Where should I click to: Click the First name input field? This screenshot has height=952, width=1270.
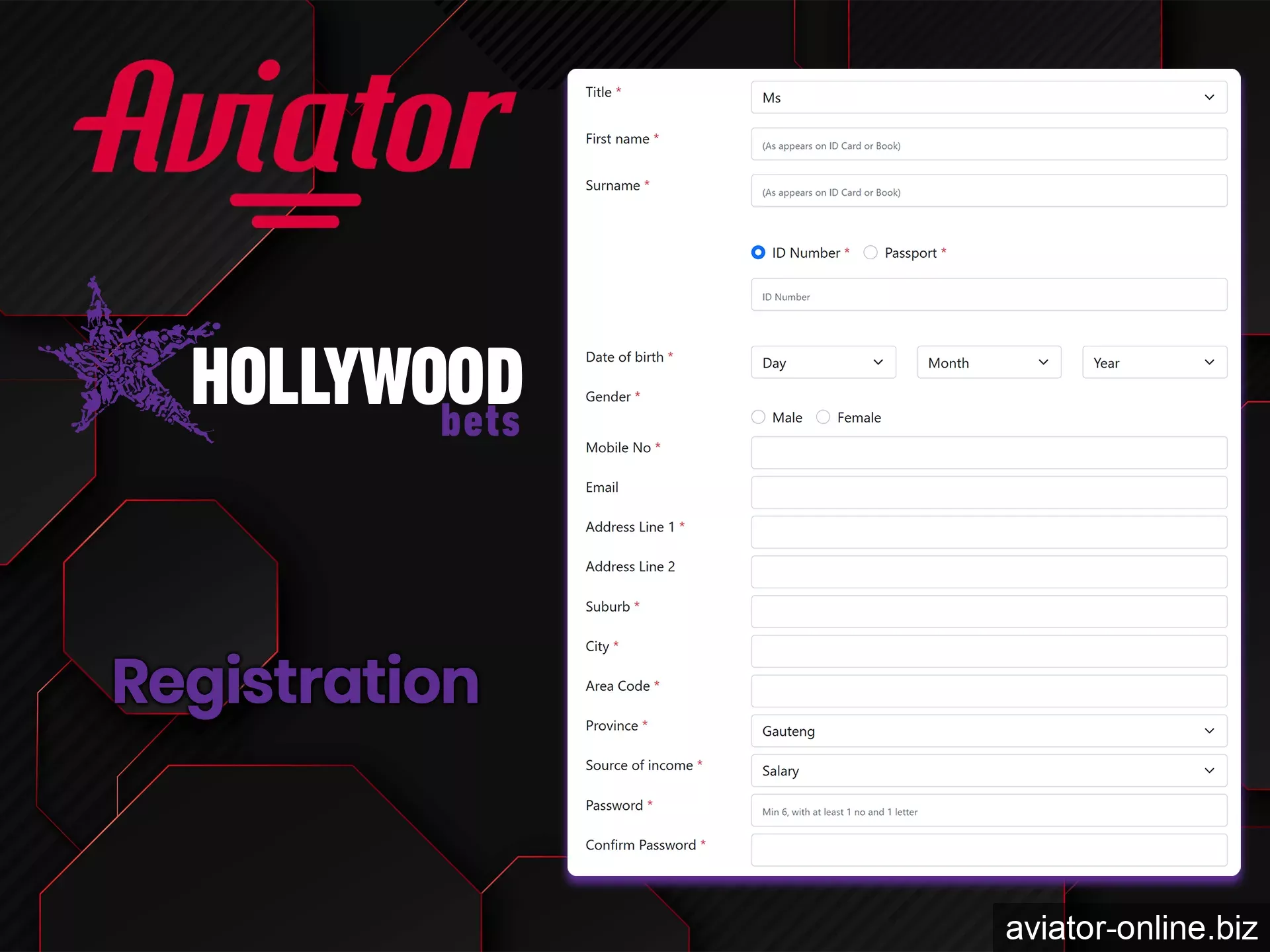[989, 144]
